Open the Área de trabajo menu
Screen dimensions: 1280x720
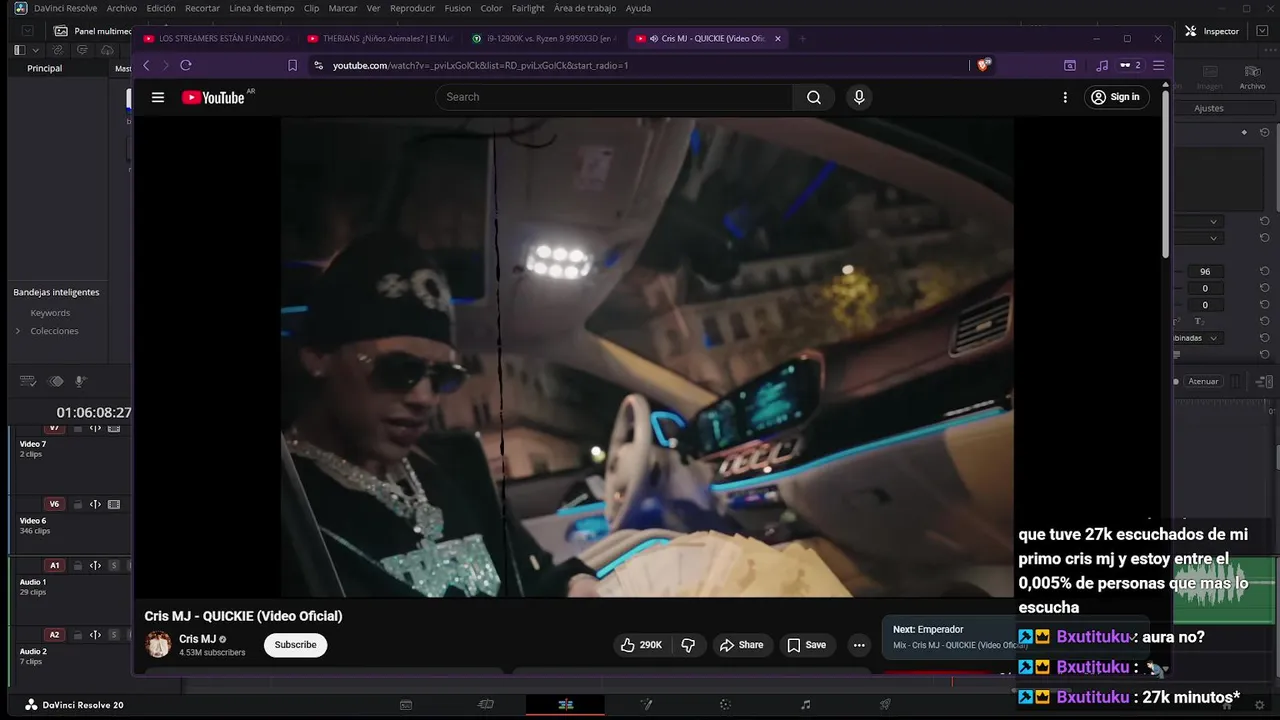(585, 8)
